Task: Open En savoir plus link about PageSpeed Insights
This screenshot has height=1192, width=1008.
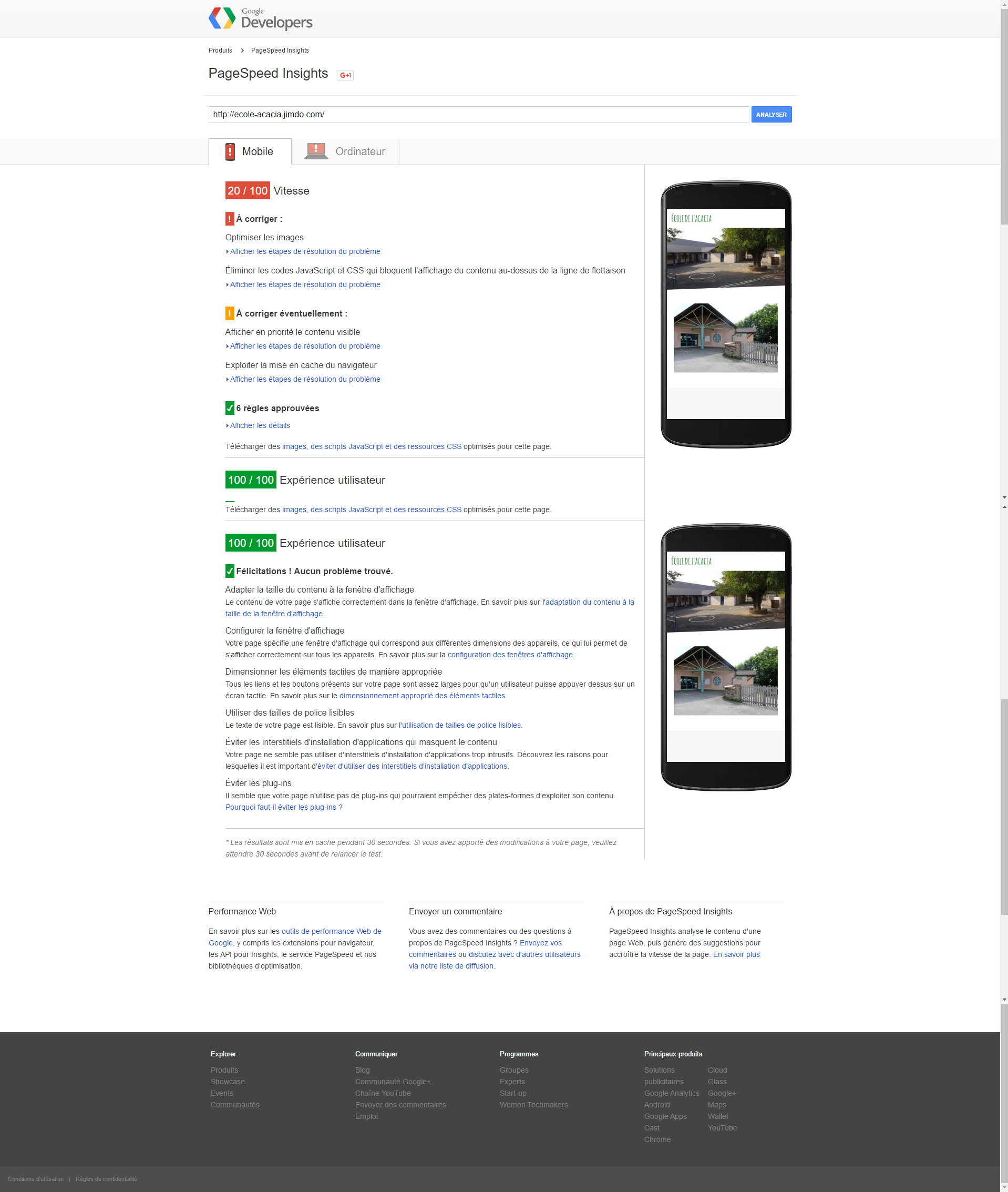Action: click(736, 954)
